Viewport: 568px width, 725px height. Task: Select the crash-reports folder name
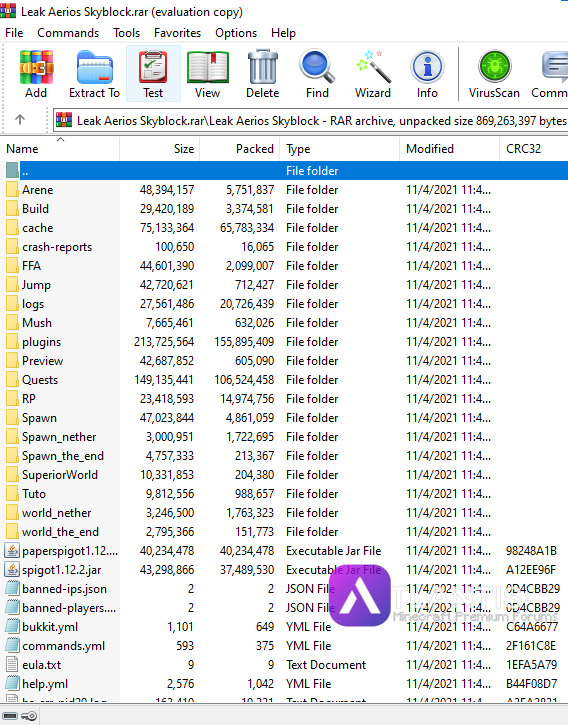[57, 247]
